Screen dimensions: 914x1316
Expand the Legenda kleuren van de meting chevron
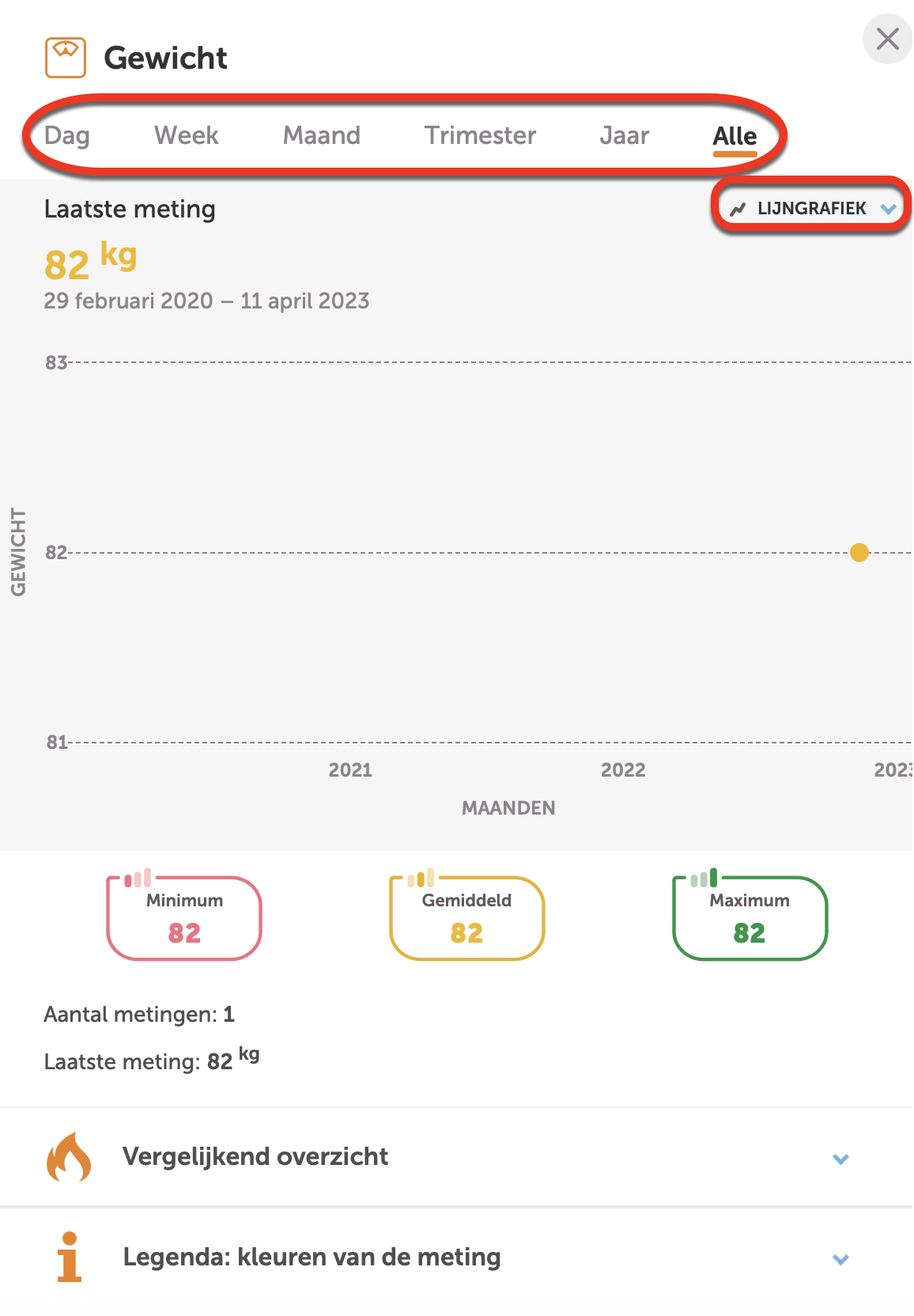coord(840,1259)
